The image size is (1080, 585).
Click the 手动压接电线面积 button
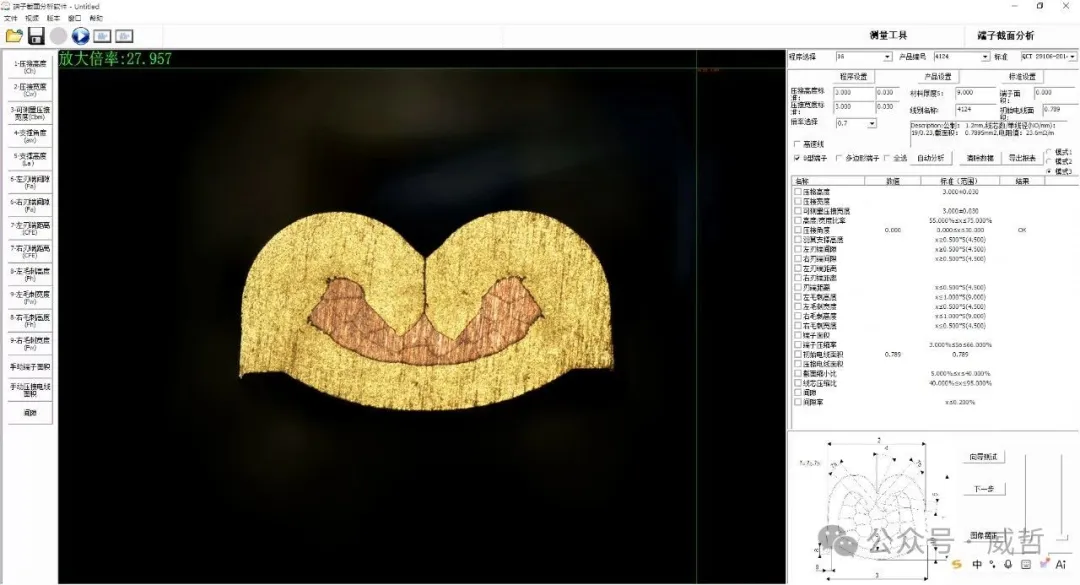point(30,390)
